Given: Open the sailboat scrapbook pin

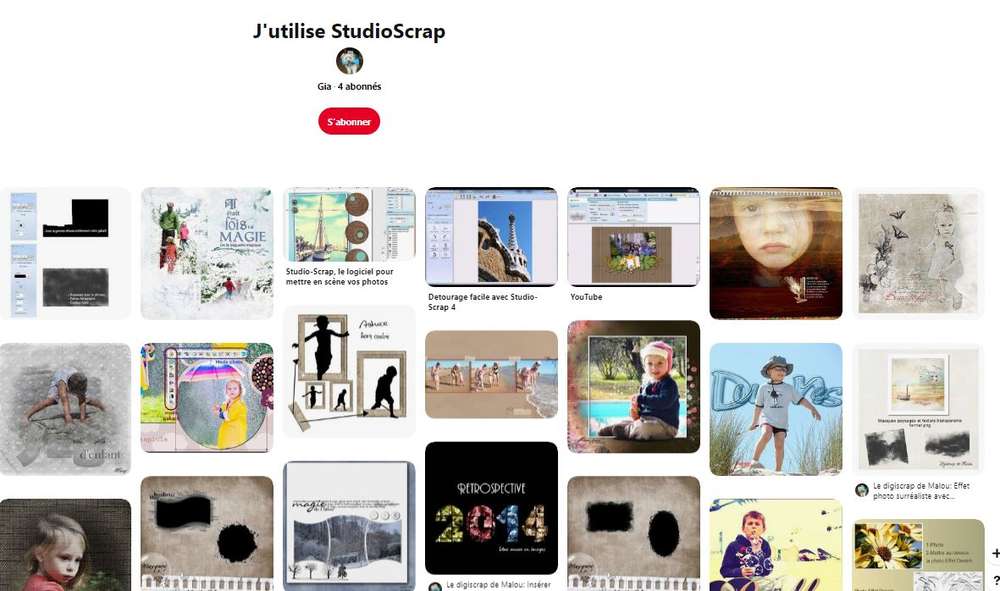Looking at the screenshot, I should (x=349, y=224).
